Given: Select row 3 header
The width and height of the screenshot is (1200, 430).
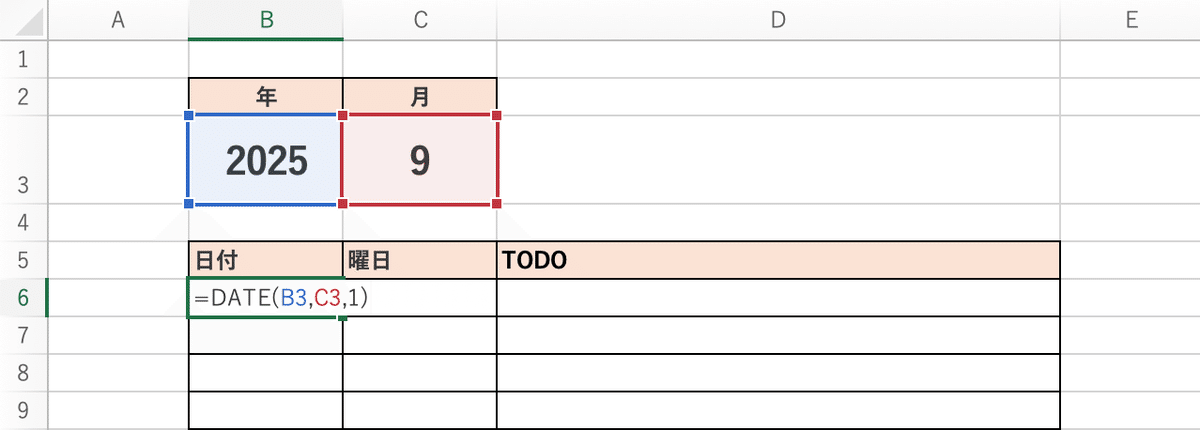Looking at the screenshot, I should [23, 160].
